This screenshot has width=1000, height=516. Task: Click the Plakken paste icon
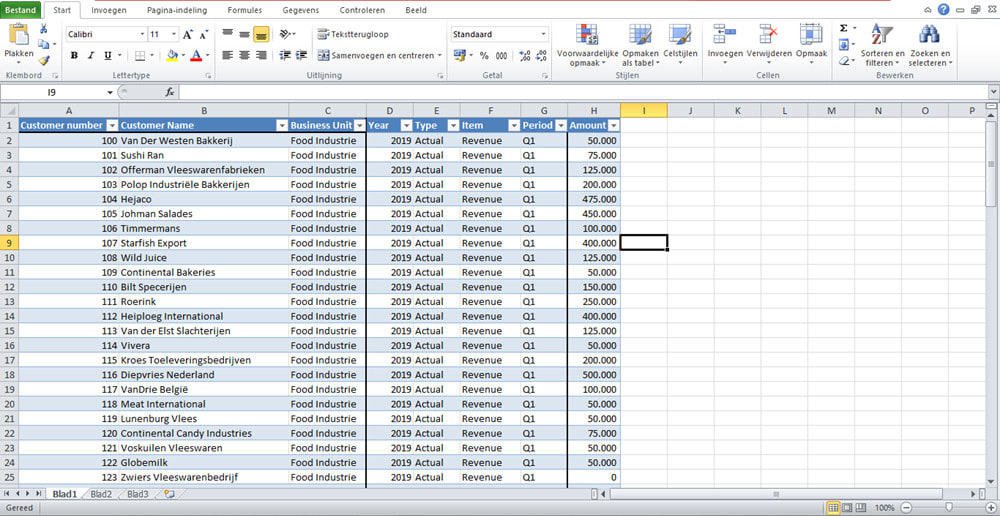(x=19, y=35)
